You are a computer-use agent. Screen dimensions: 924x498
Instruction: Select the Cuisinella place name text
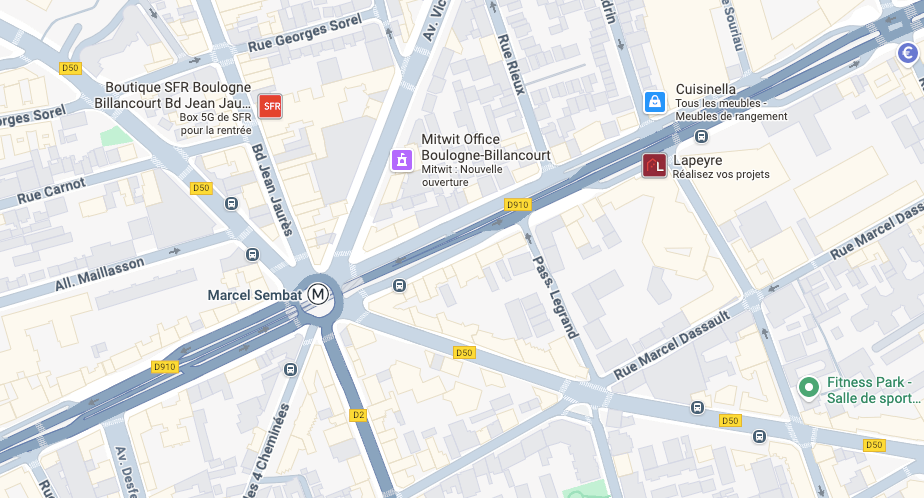[x=705, y=89]
